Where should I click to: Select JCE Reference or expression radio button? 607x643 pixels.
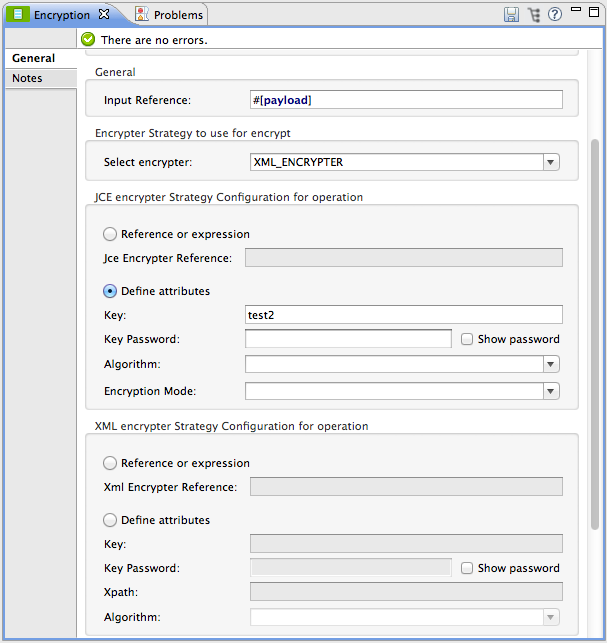[x=110, y=234]
